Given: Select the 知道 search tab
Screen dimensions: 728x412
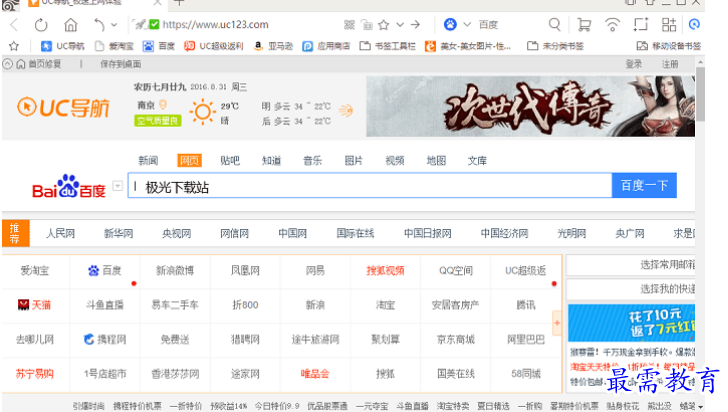Looking at the screenshot, I should (271, 161).
